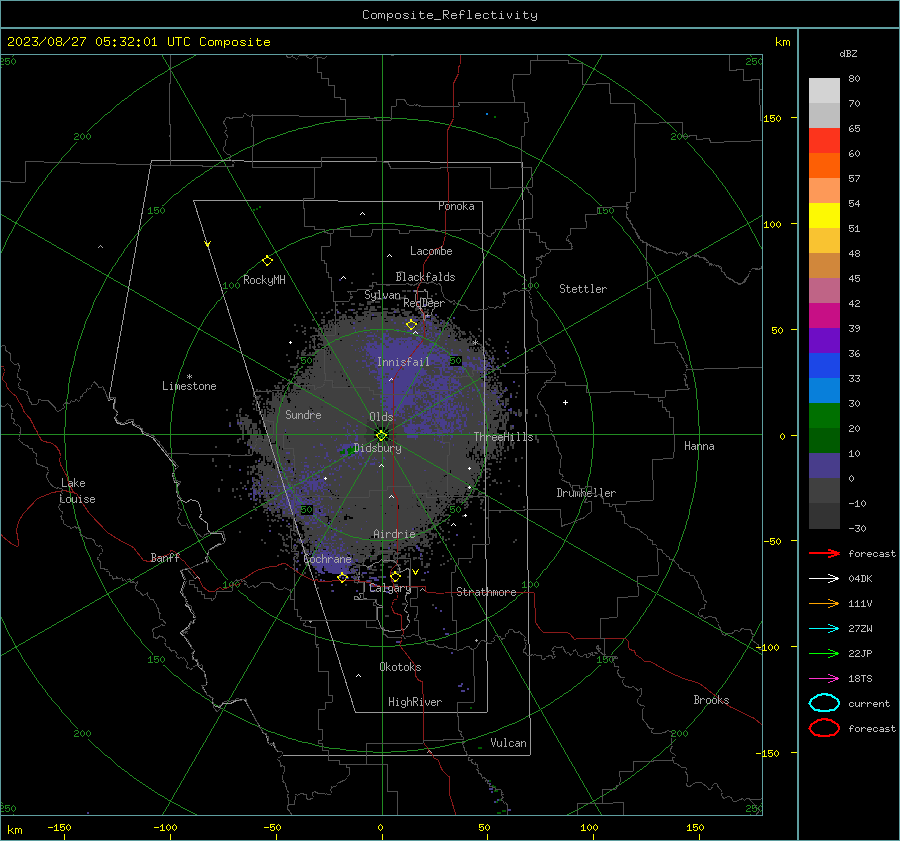Image resolution: width=900 pixels, height=841 pixels.
Task: Click the yellow diamond marker near RockyMH
Action: (x=267, y=261)
